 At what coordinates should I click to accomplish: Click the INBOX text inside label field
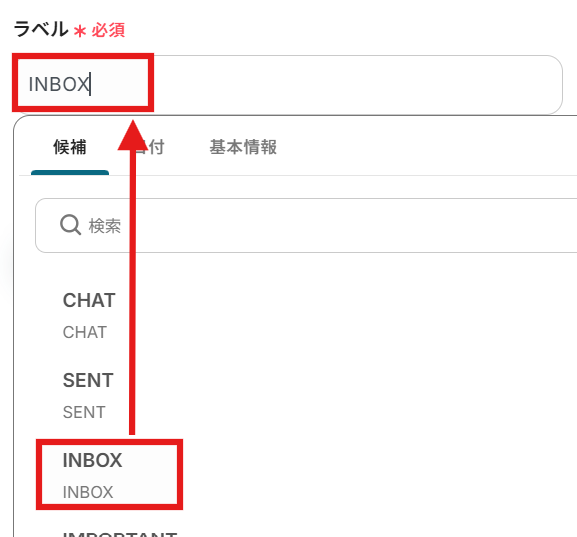coord(59,84)
